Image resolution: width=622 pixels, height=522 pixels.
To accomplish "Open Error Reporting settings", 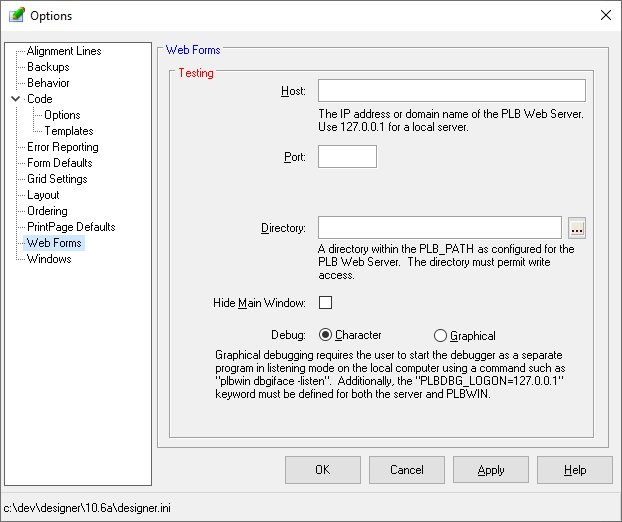I will click(62, 147).
